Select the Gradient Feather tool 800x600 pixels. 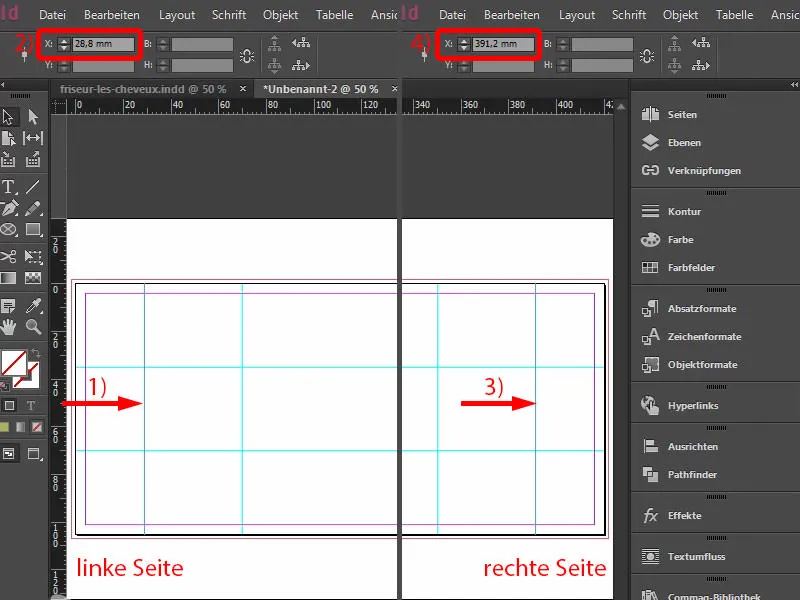point(33,278)
